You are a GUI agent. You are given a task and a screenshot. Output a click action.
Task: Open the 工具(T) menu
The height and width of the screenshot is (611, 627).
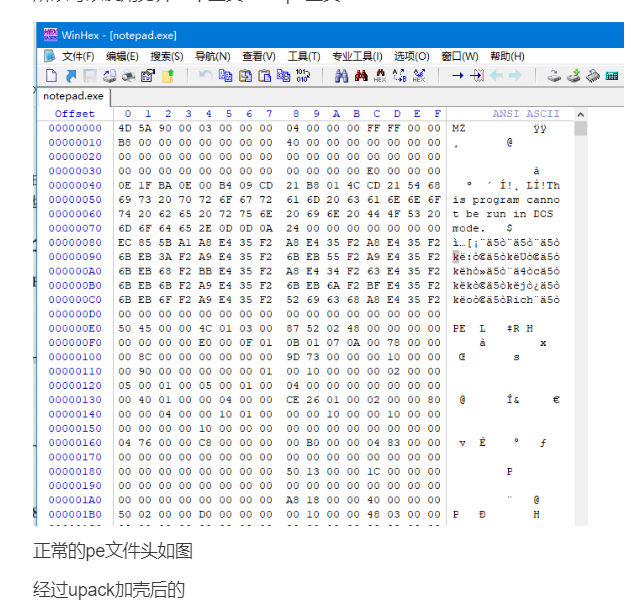pos(304,56)
